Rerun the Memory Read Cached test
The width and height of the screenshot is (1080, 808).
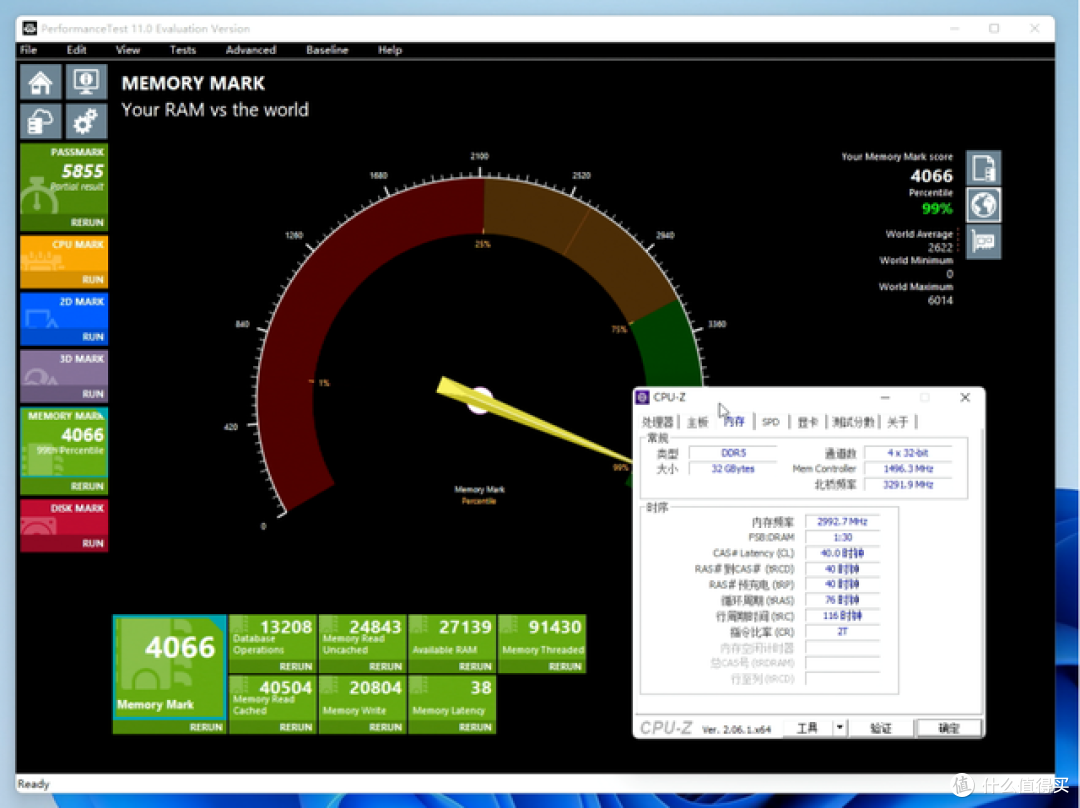(x=295, y=727)
